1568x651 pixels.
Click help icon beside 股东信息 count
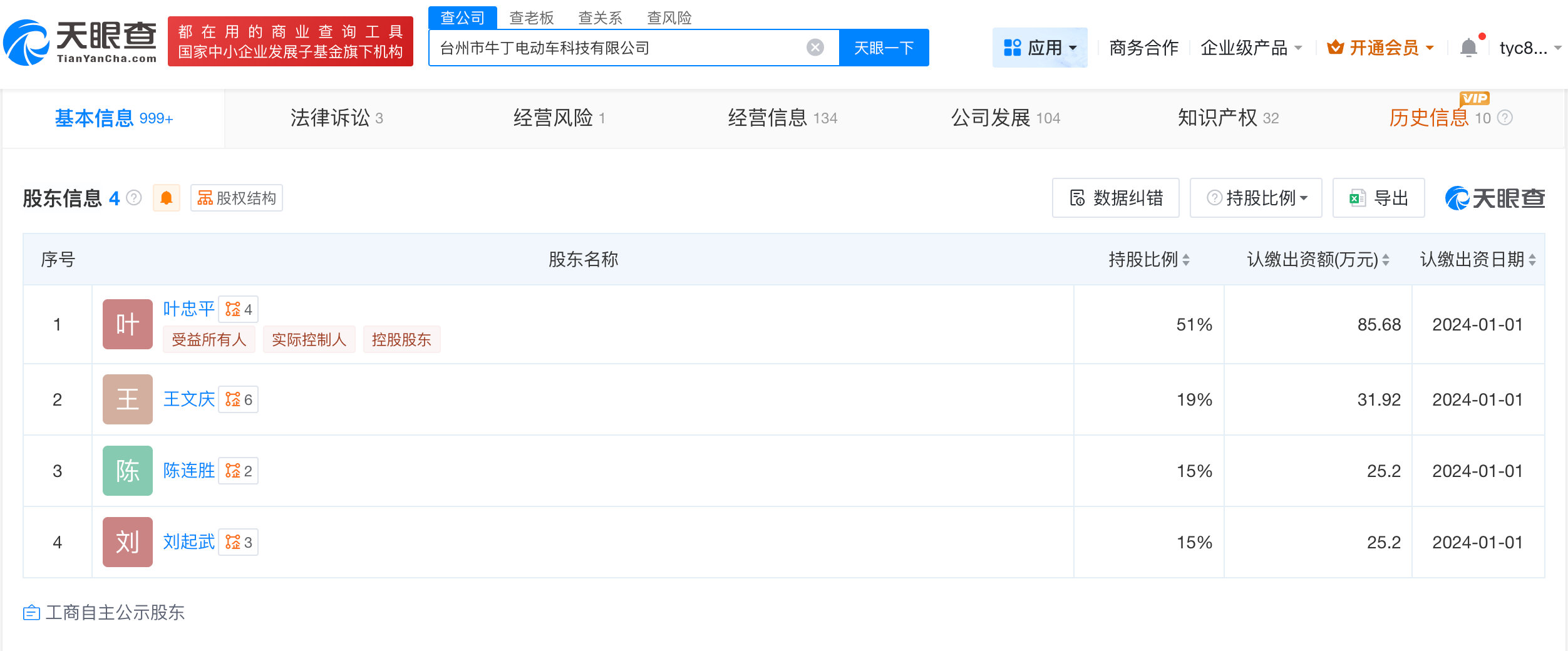click(x=134, y=198)
